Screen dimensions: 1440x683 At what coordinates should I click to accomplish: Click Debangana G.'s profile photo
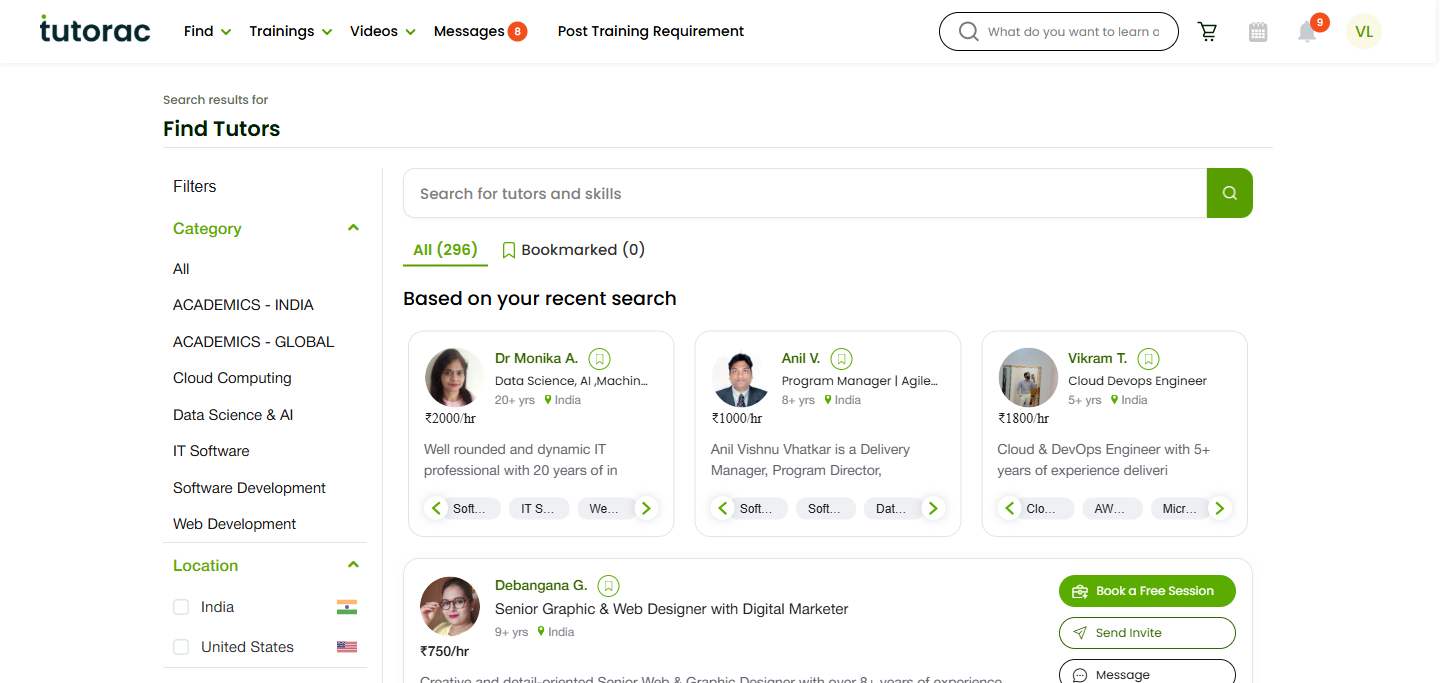pos(450,607)
